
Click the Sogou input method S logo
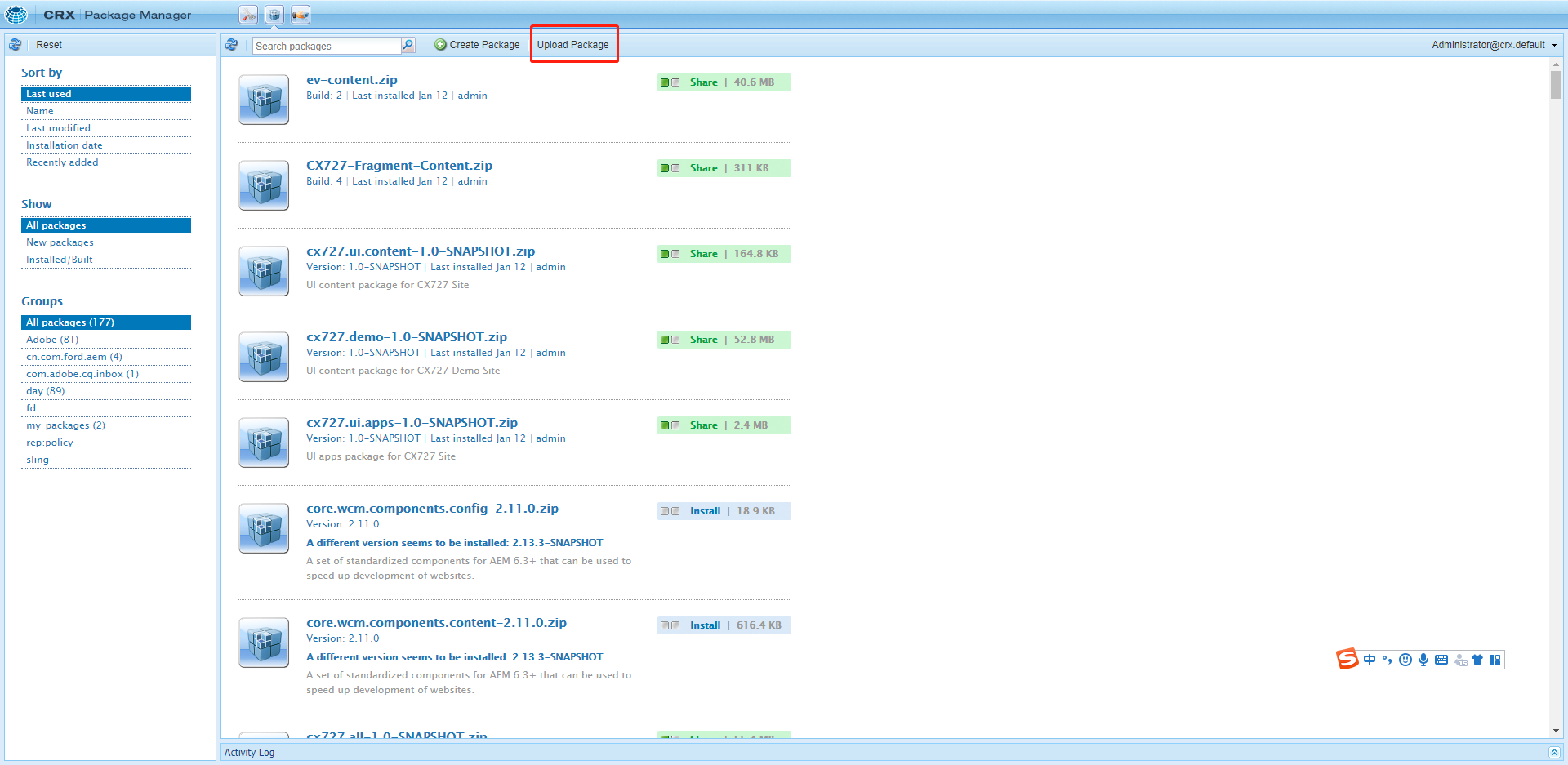[x=1347, y=659]
